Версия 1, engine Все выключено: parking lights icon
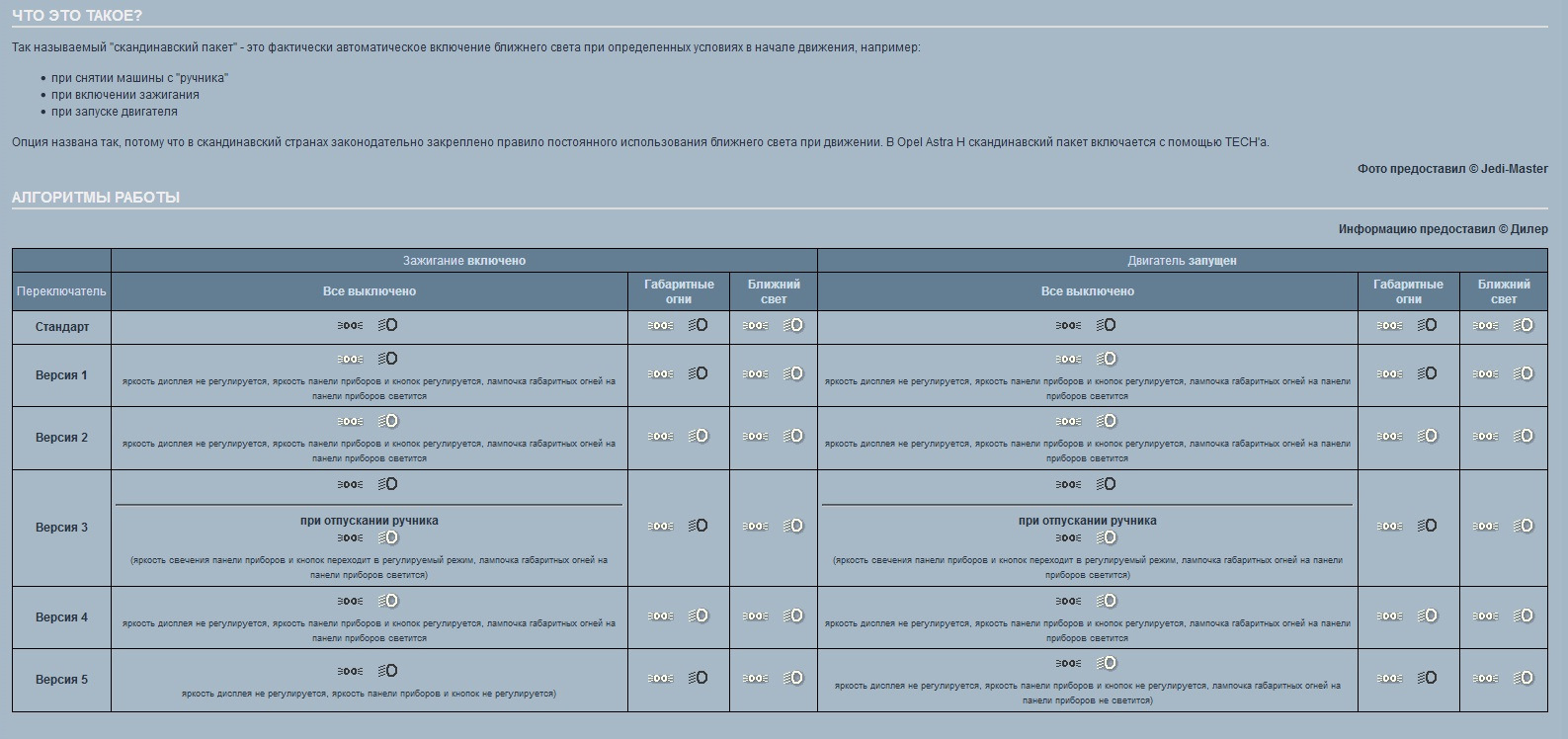The height and width of the screenshot is (739, 1568). 1068,359
